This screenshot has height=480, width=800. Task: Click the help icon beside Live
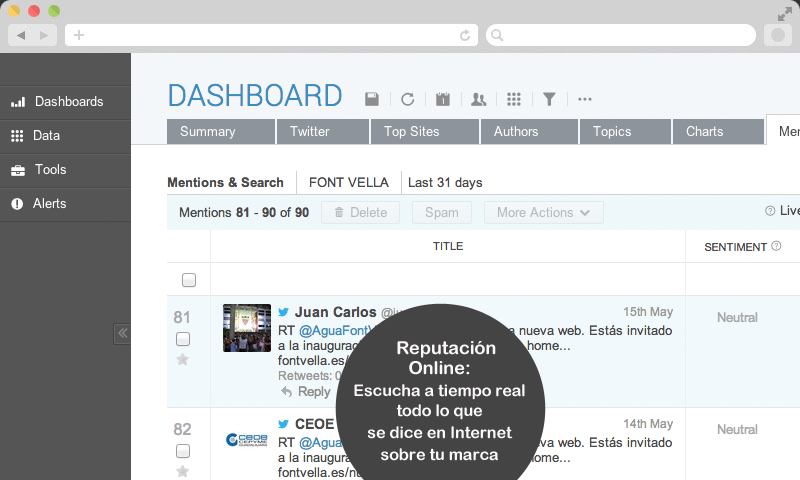(x=770, y=211)
